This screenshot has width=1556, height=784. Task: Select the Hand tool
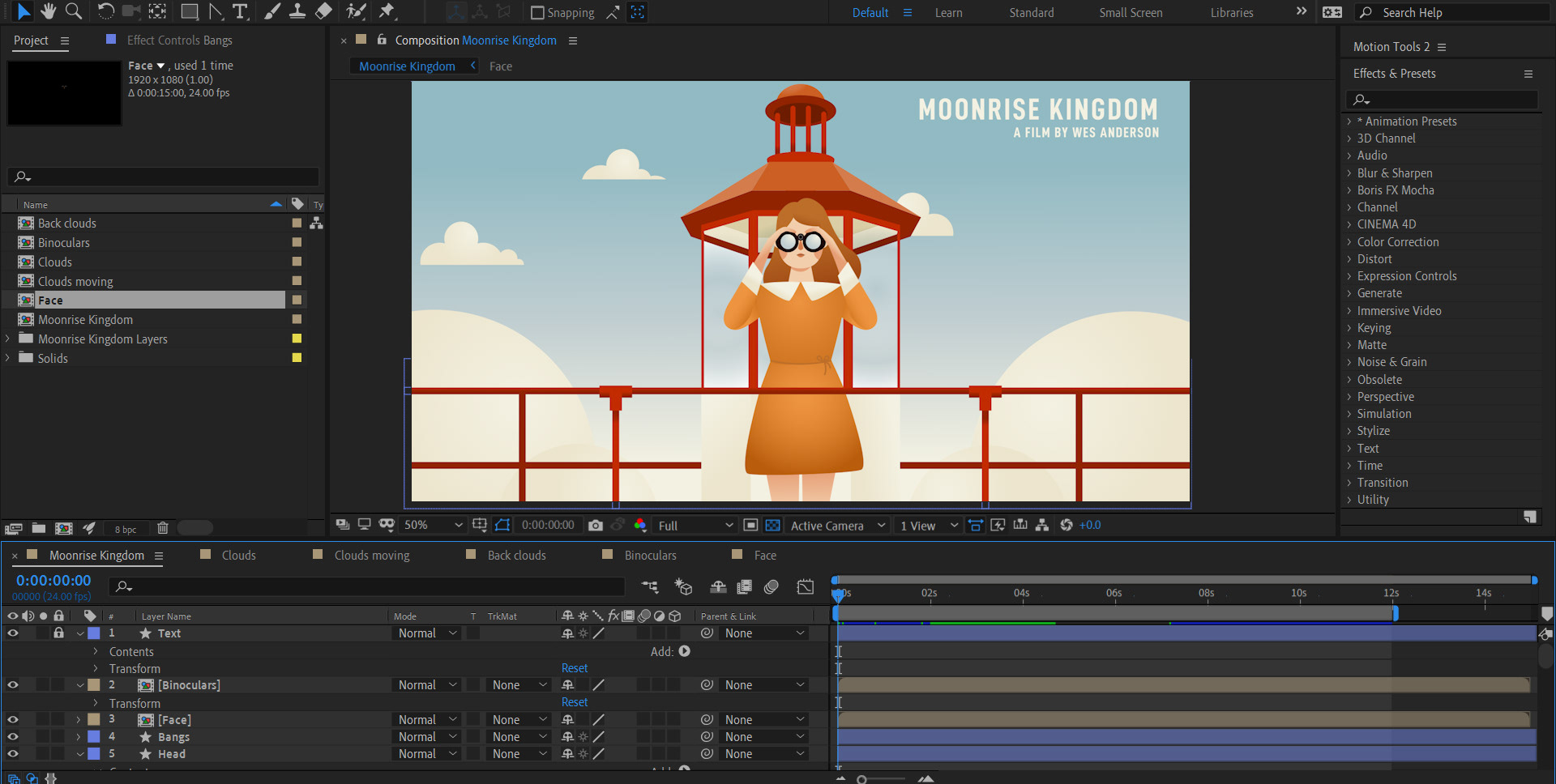coord(49,11)
